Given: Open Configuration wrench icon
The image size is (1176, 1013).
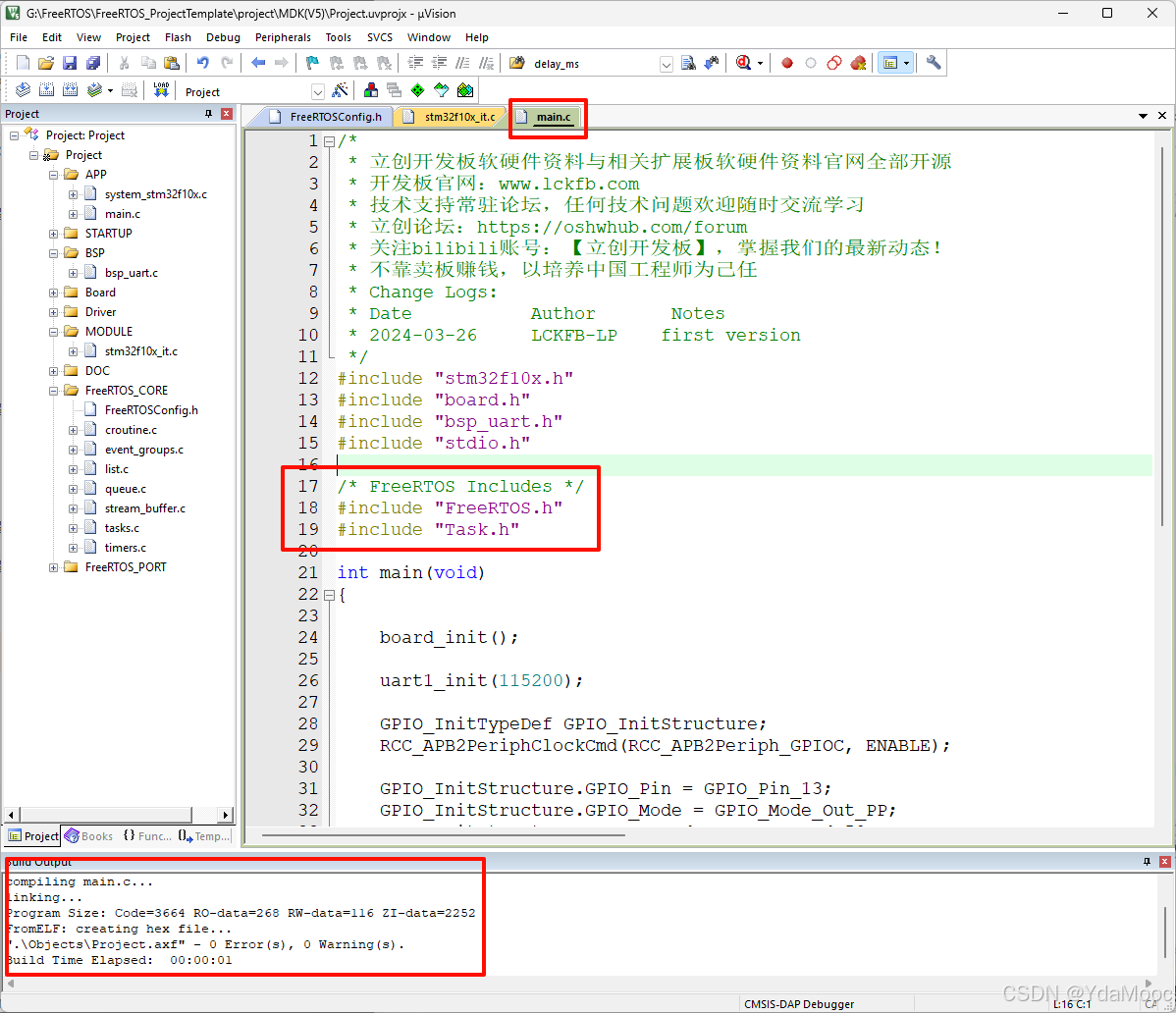Looking at the screenshot, I should pyautogui.click(x=933, y=63).
